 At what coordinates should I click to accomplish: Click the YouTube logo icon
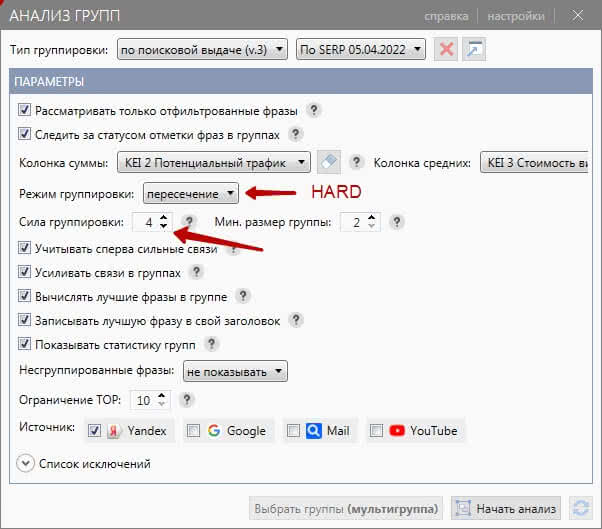coord(397,430)
